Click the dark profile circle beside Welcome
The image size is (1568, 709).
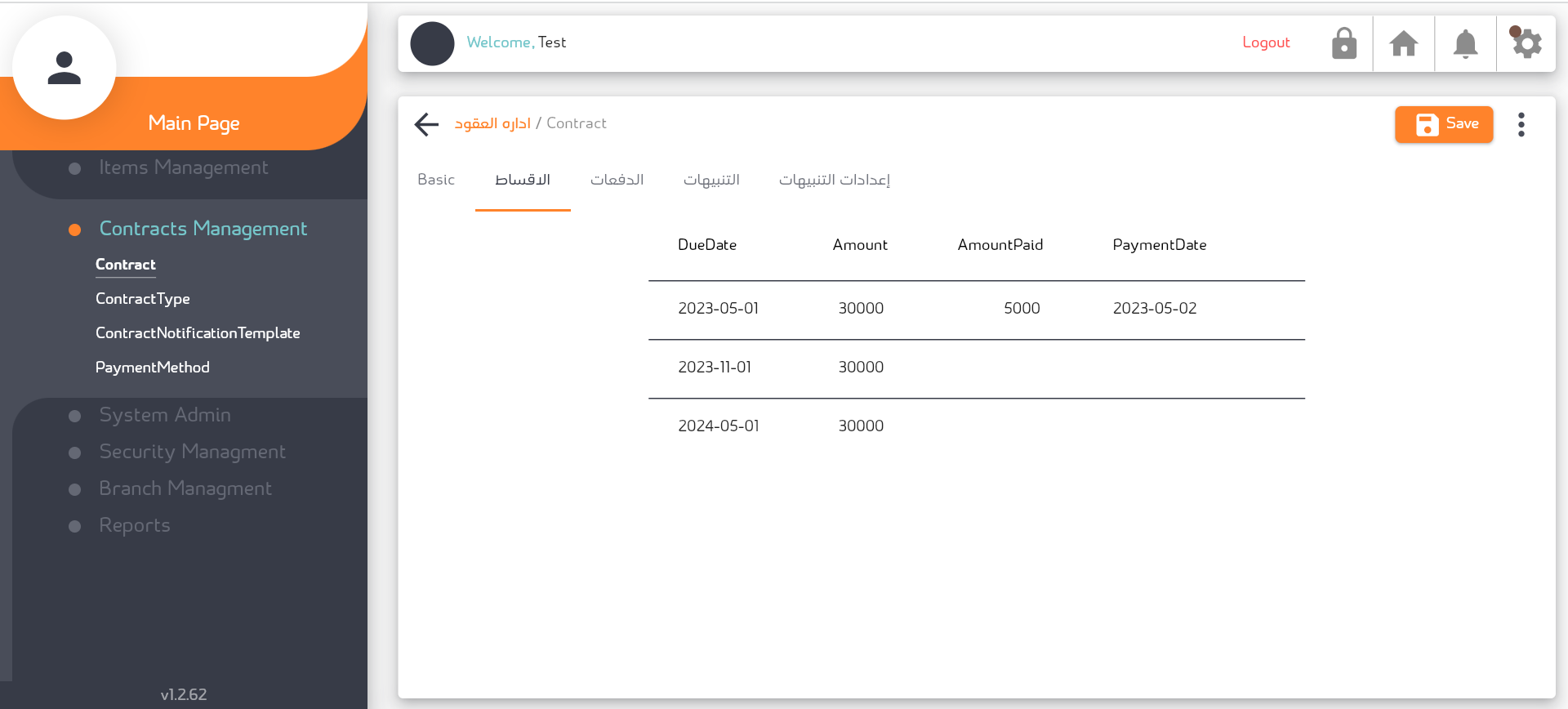[x=432, y=43]
